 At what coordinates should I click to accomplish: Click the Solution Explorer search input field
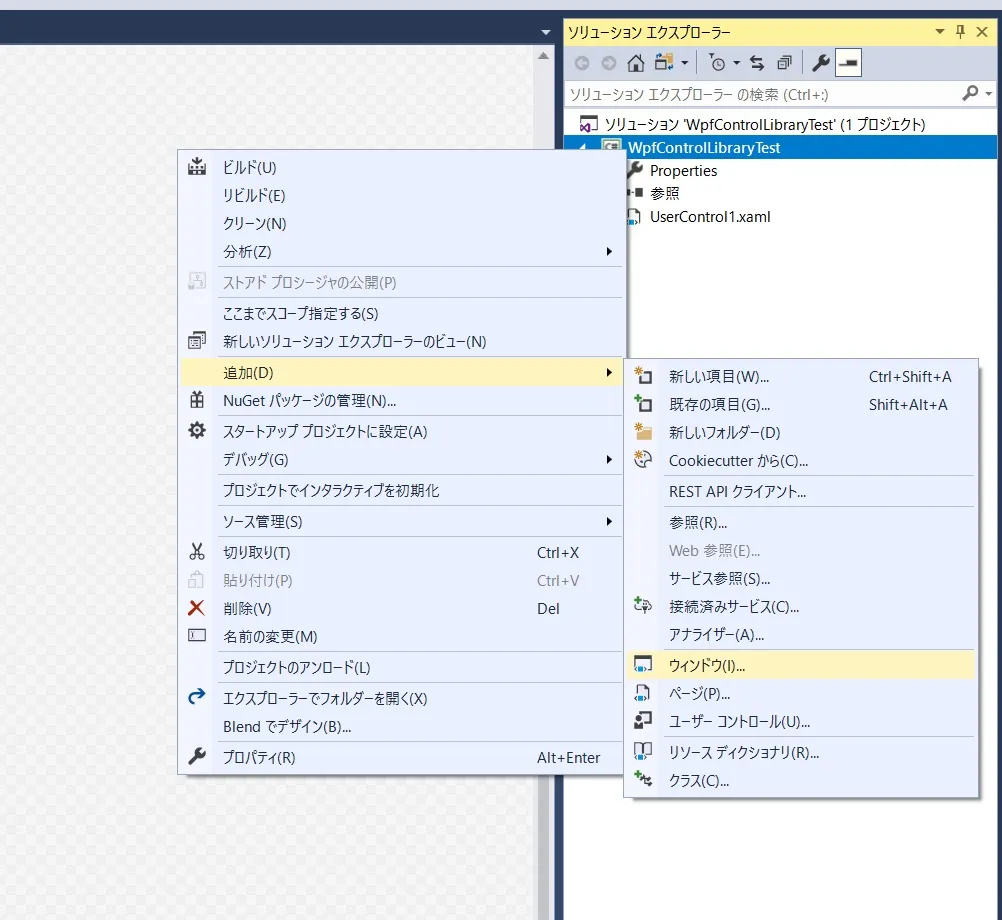[x=763, y=95]
